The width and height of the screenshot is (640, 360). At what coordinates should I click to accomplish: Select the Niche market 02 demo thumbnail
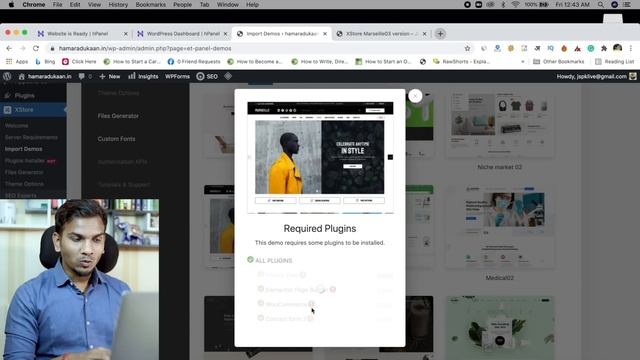[500, 124]
